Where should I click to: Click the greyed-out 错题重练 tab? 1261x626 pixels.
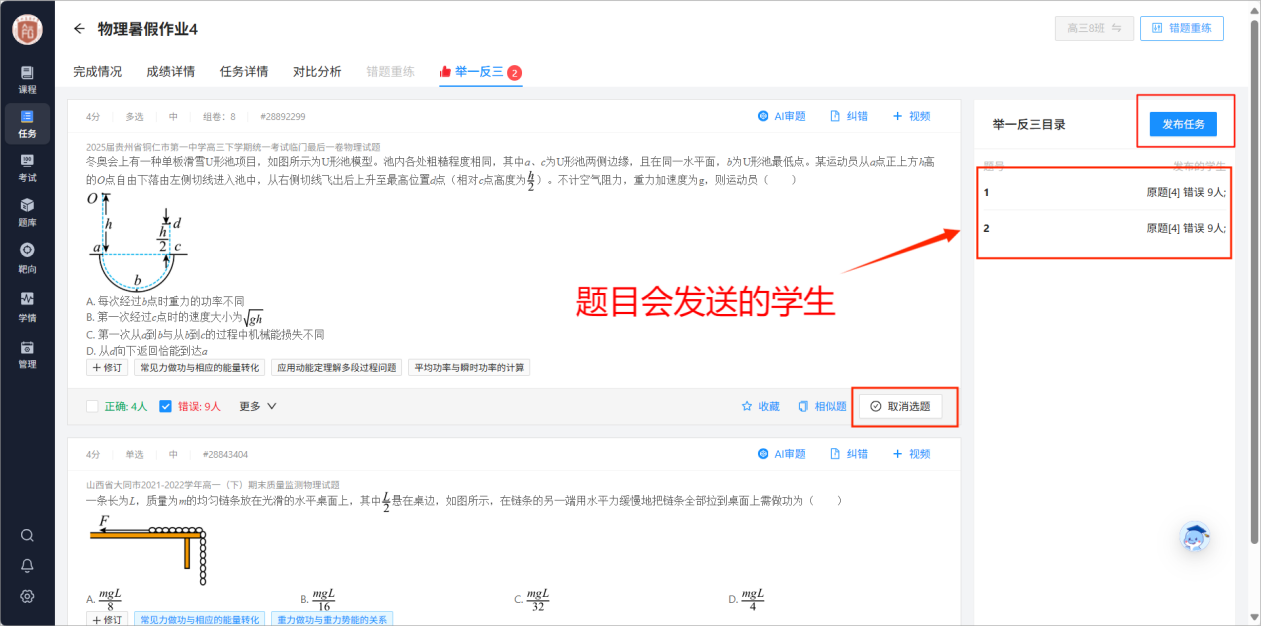click(x=390, y=72)
